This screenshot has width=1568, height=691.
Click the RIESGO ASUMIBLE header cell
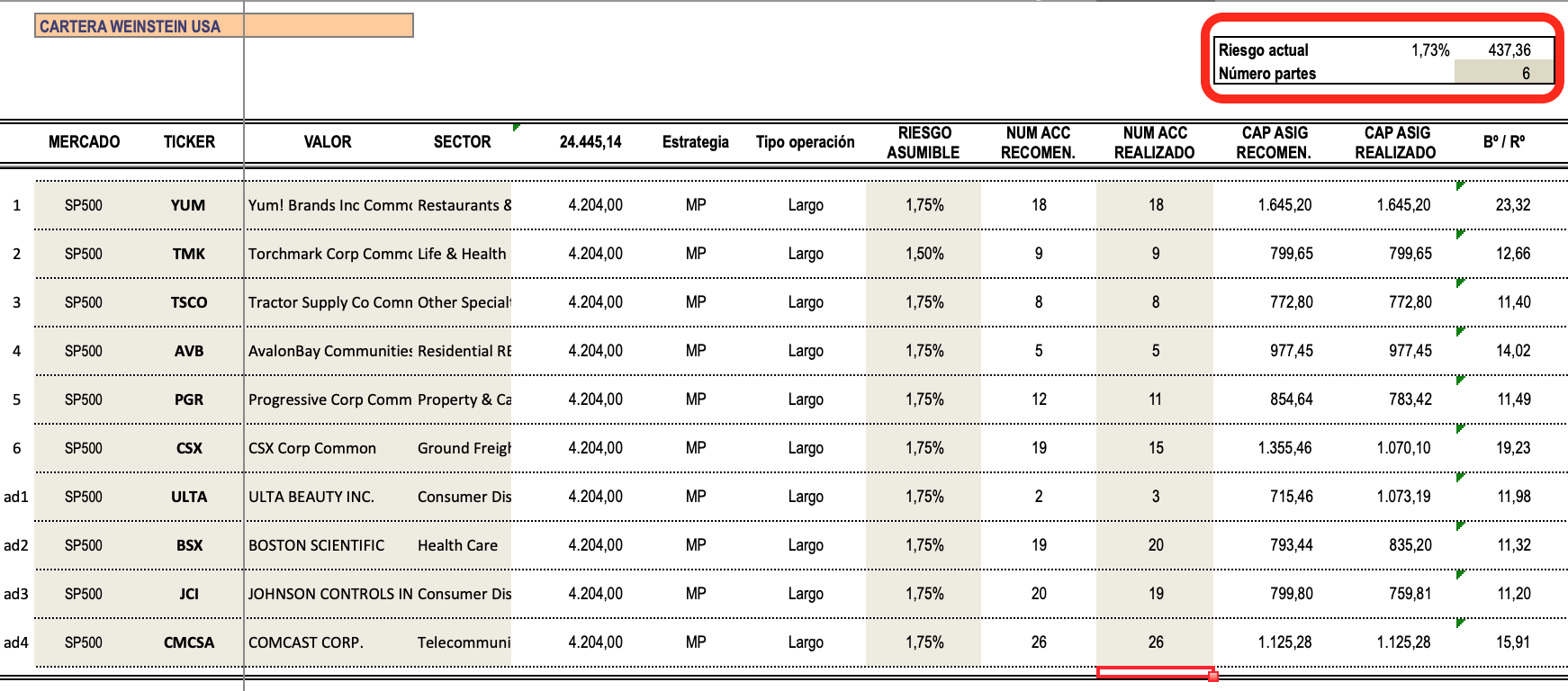(924, 143)
